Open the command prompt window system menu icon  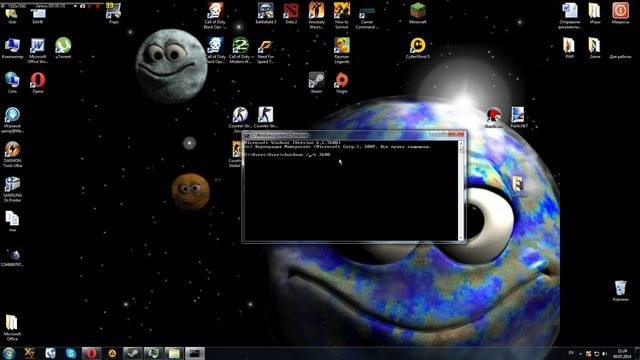click(x=248, y=135)
